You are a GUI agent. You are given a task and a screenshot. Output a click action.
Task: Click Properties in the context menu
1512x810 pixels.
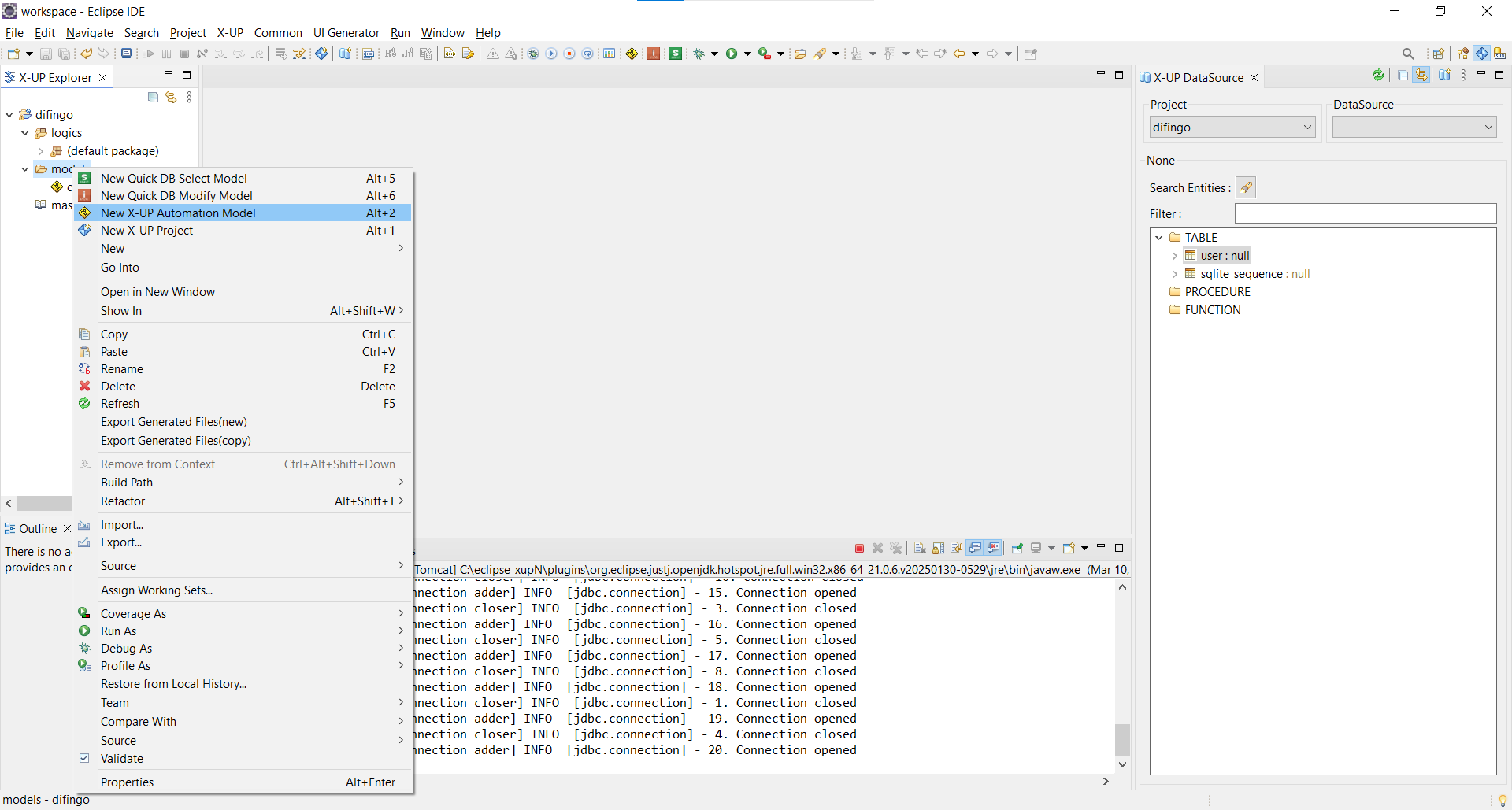pos(127,782)
